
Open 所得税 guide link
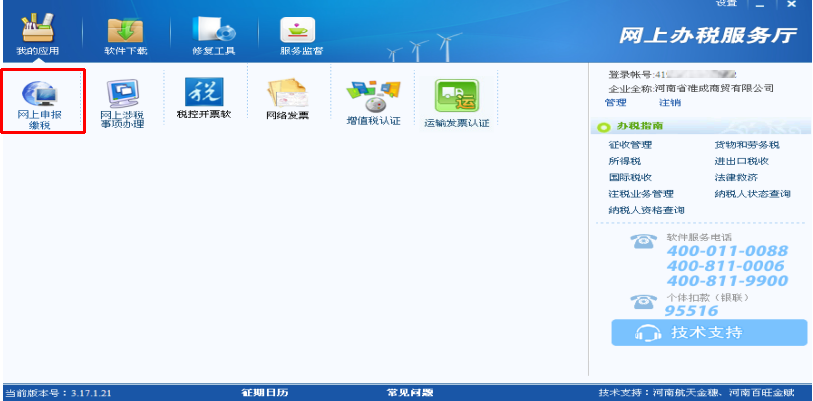click(x=624, y=161)
